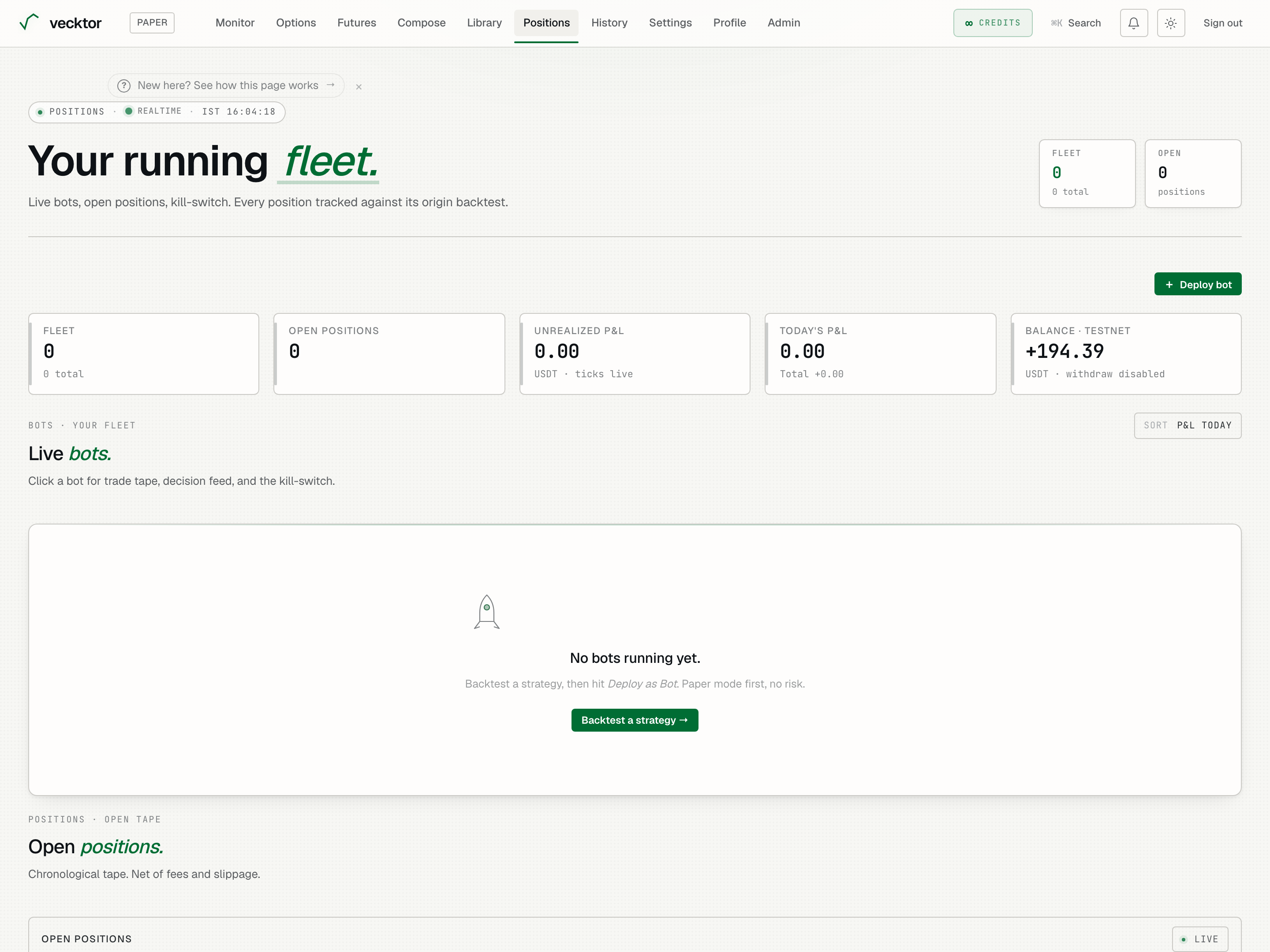
Task: Click Backtest a strategy button
Action: click(635, 720)
